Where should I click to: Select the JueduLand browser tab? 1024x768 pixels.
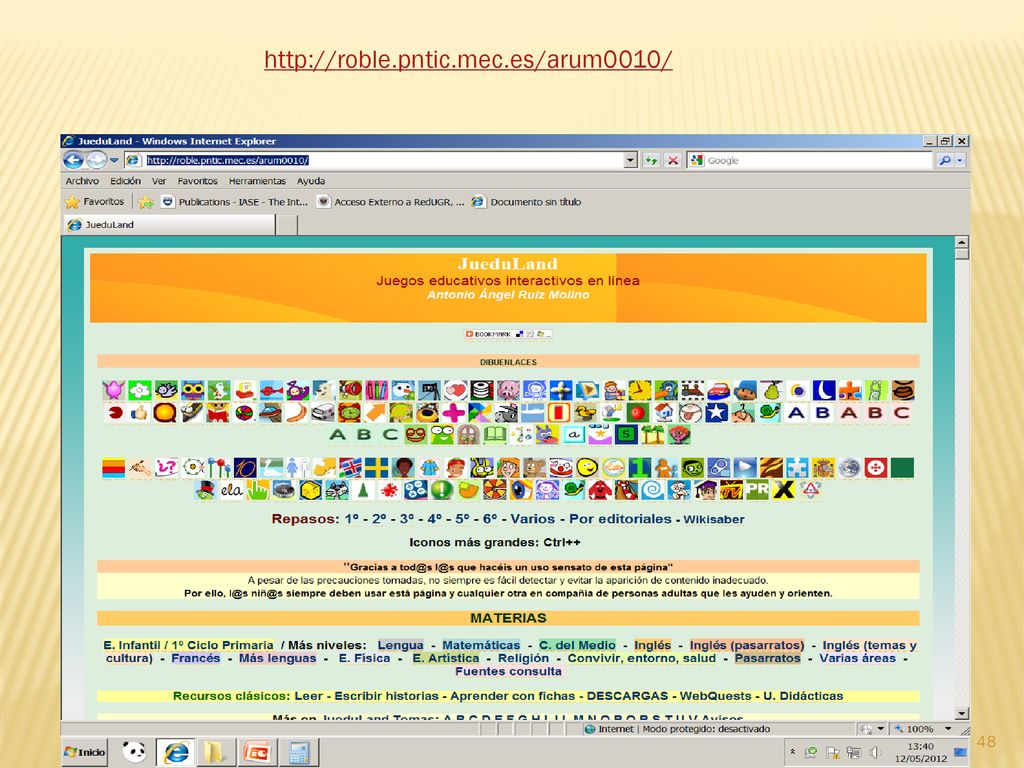point(169,225)
